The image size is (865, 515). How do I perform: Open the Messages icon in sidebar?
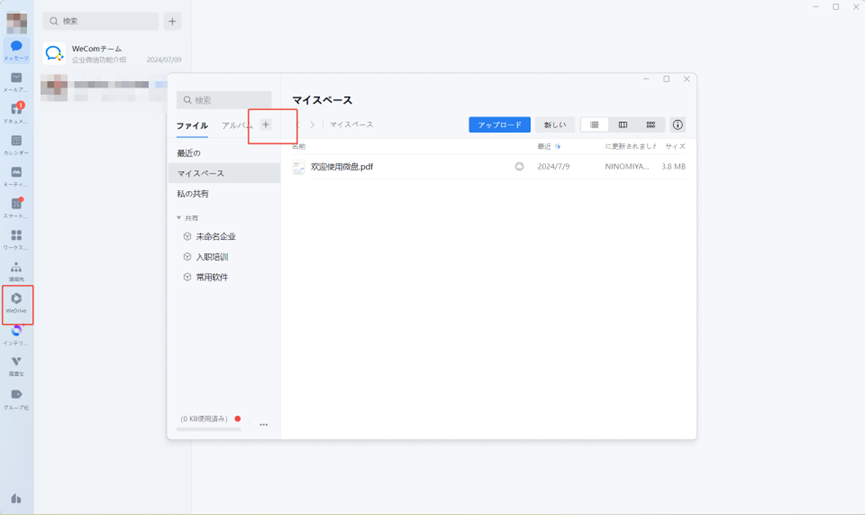pos(16,50)
